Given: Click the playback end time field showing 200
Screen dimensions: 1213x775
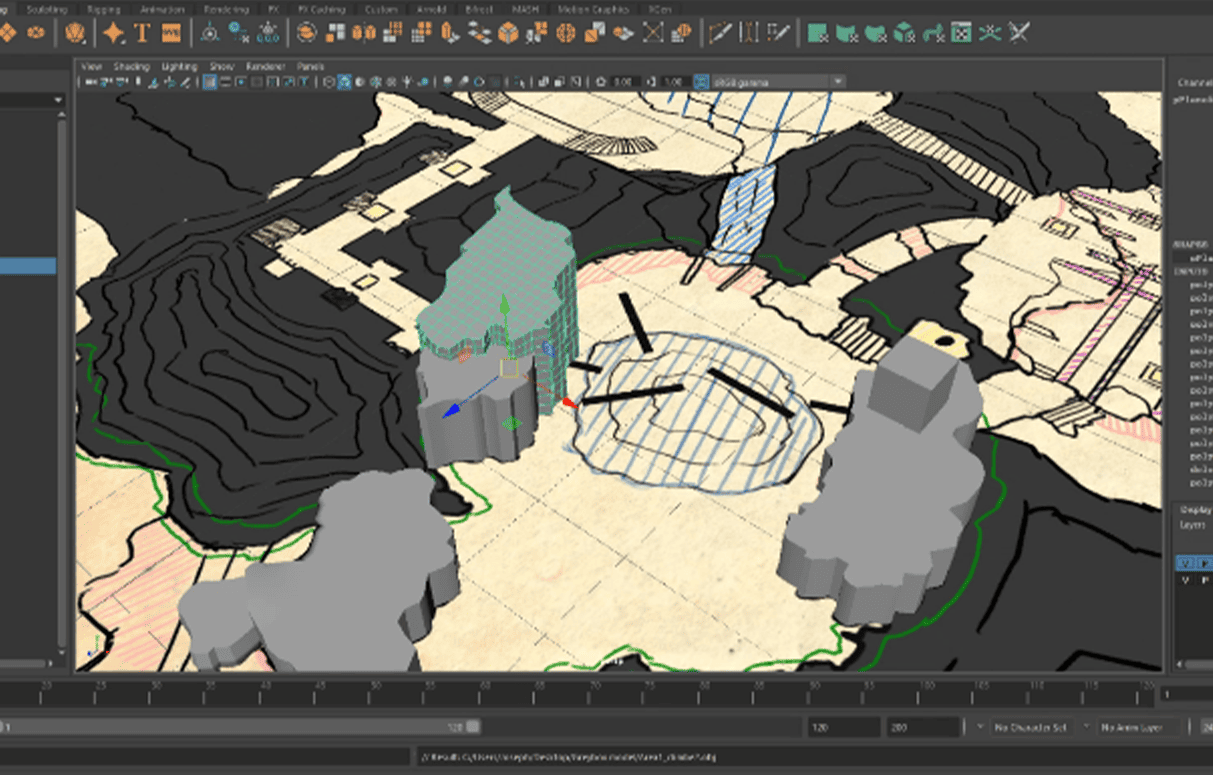Looking at the screenshot, I should pyautogui.click(x=923, y=727).
